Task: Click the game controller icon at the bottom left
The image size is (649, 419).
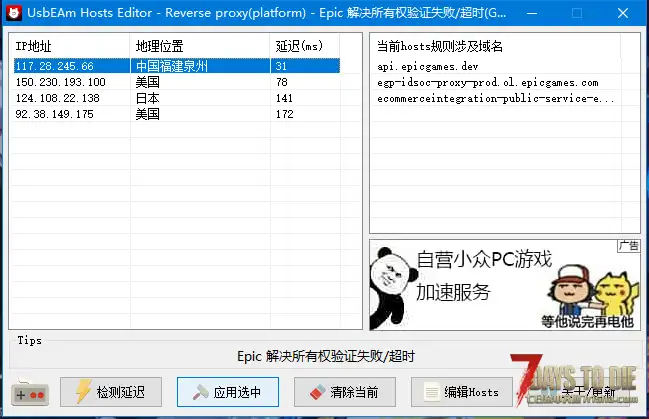Action: (x=30, y=393)
